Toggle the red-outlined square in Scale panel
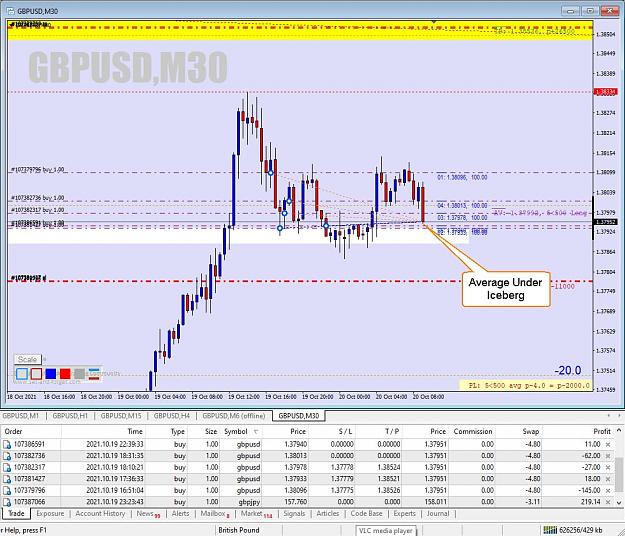 [36, 374]
